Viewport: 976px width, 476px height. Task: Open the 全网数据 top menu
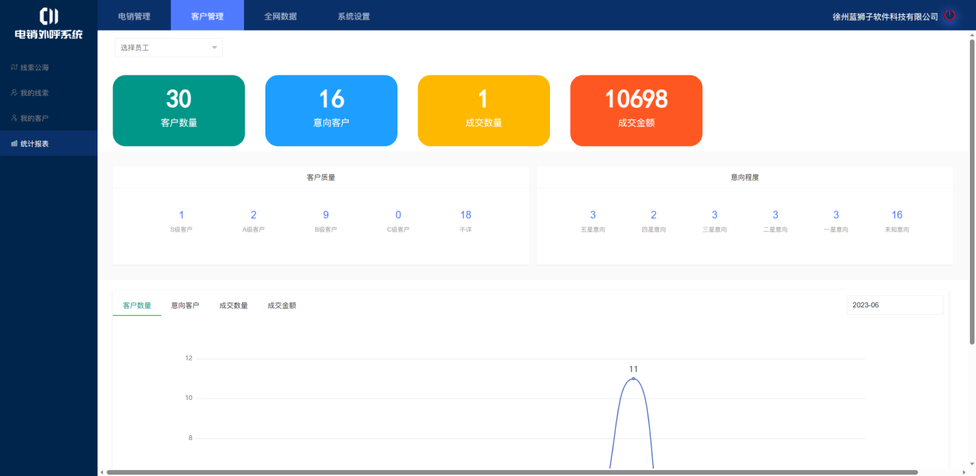pyautogui.click(x=280, y=16)
